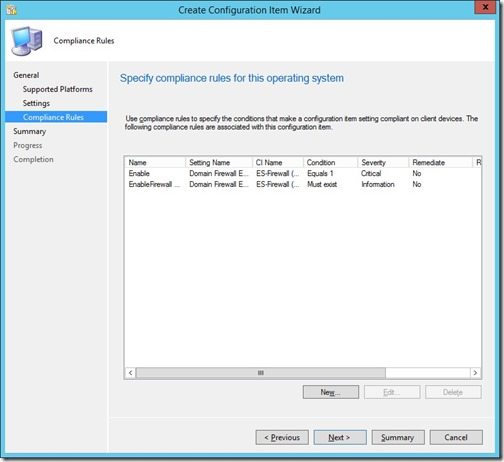
Task: Click the computer icon beside Compliance Rules
Action: coord(27,41)
